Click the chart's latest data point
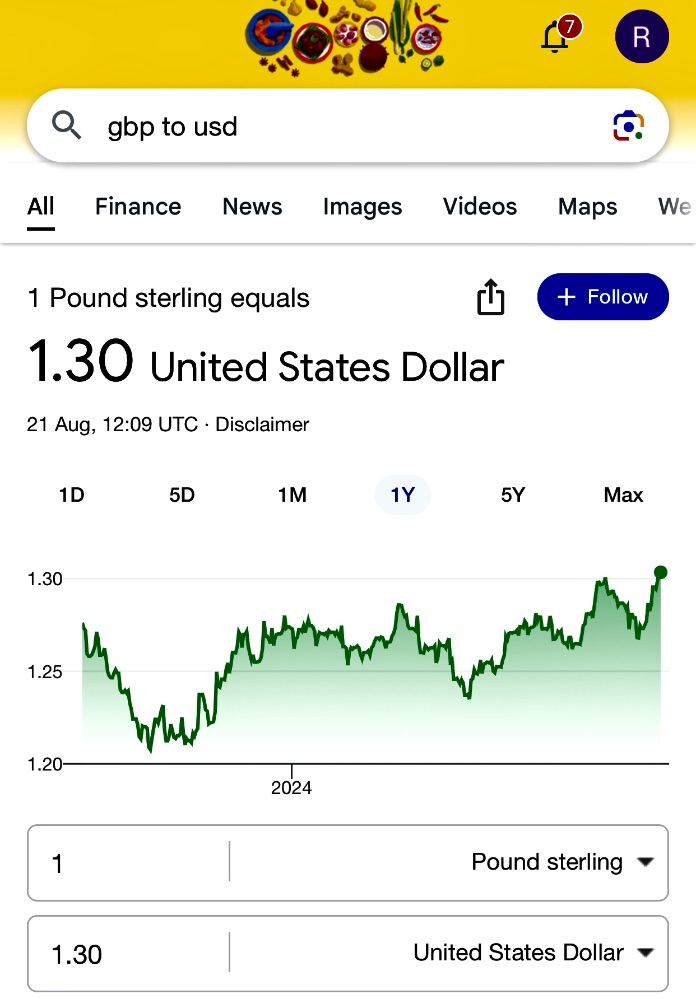Image resolution: width=696 pixels, height=999 pixels. (660, 573)
